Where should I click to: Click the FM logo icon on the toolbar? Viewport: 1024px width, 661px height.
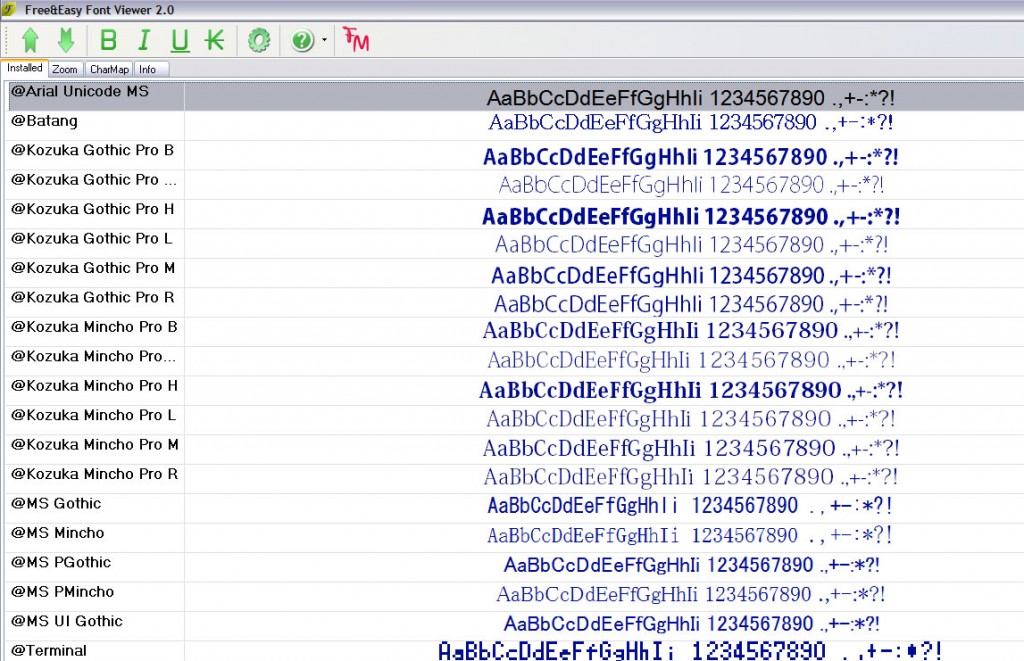click(355, 40)
